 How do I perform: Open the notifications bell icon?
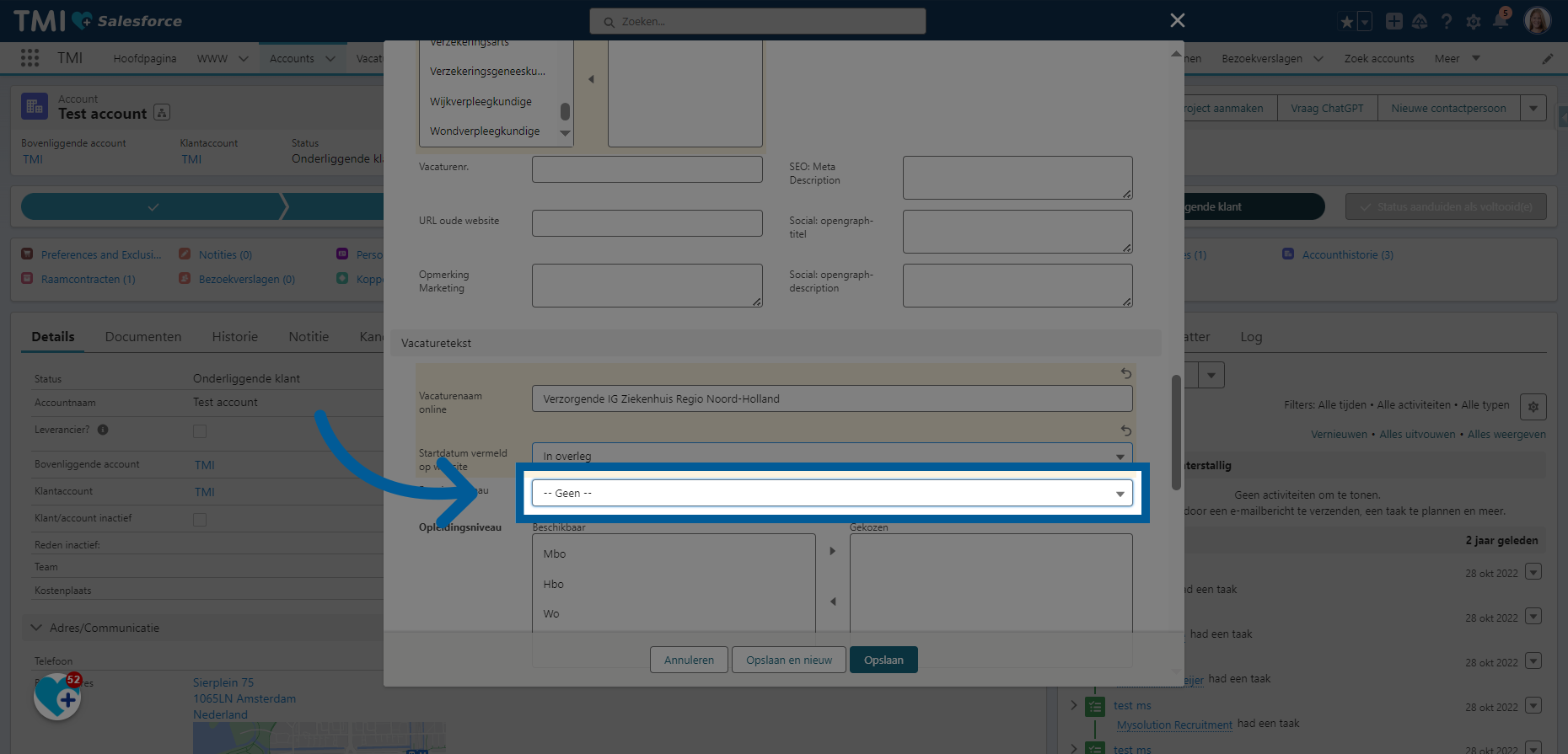pos(1501,21)
